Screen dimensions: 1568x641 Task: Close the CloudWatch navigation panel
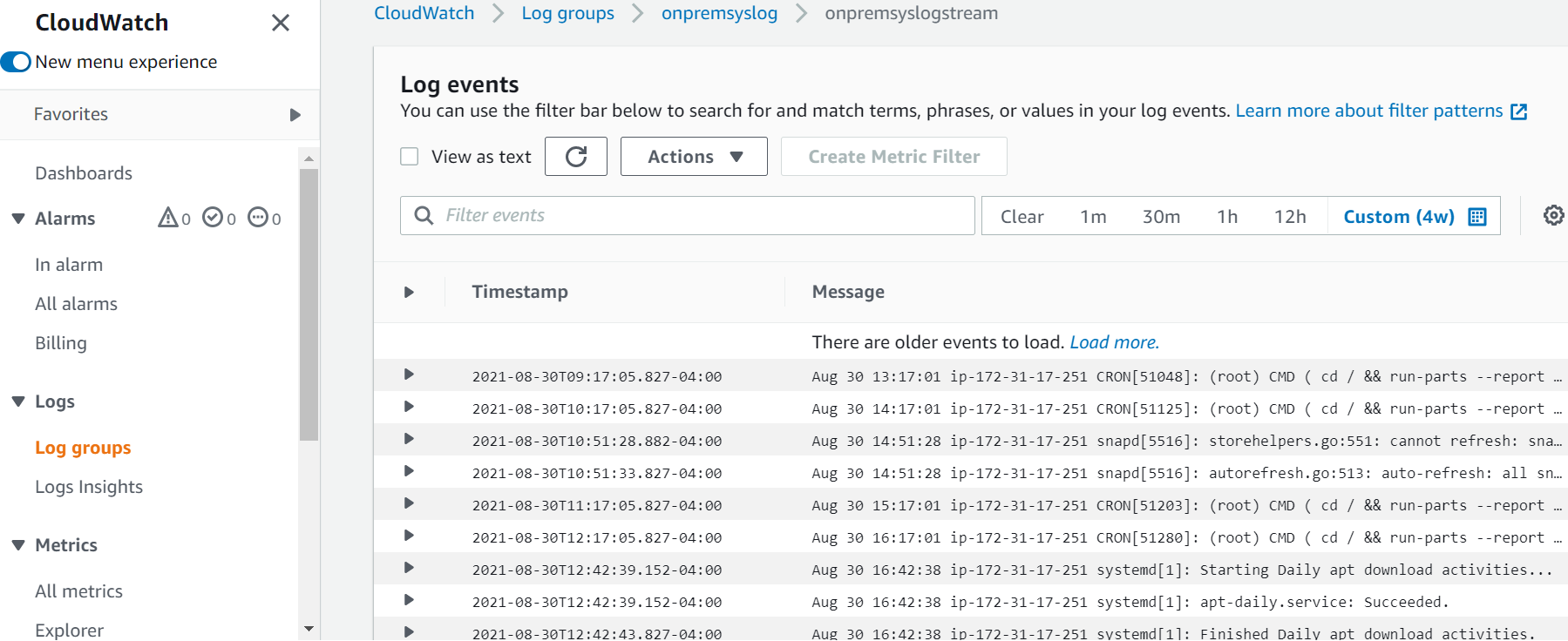point(280,23)
